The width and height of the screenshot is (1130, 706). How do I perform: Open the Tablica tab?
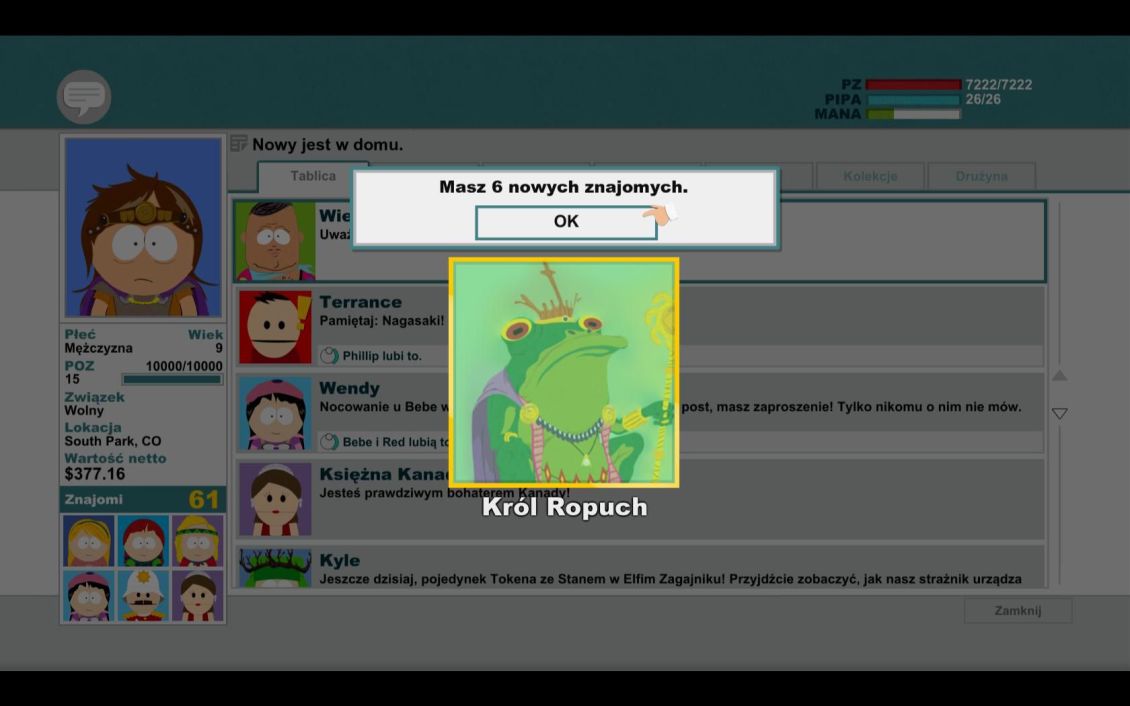(x=313, y=176)
